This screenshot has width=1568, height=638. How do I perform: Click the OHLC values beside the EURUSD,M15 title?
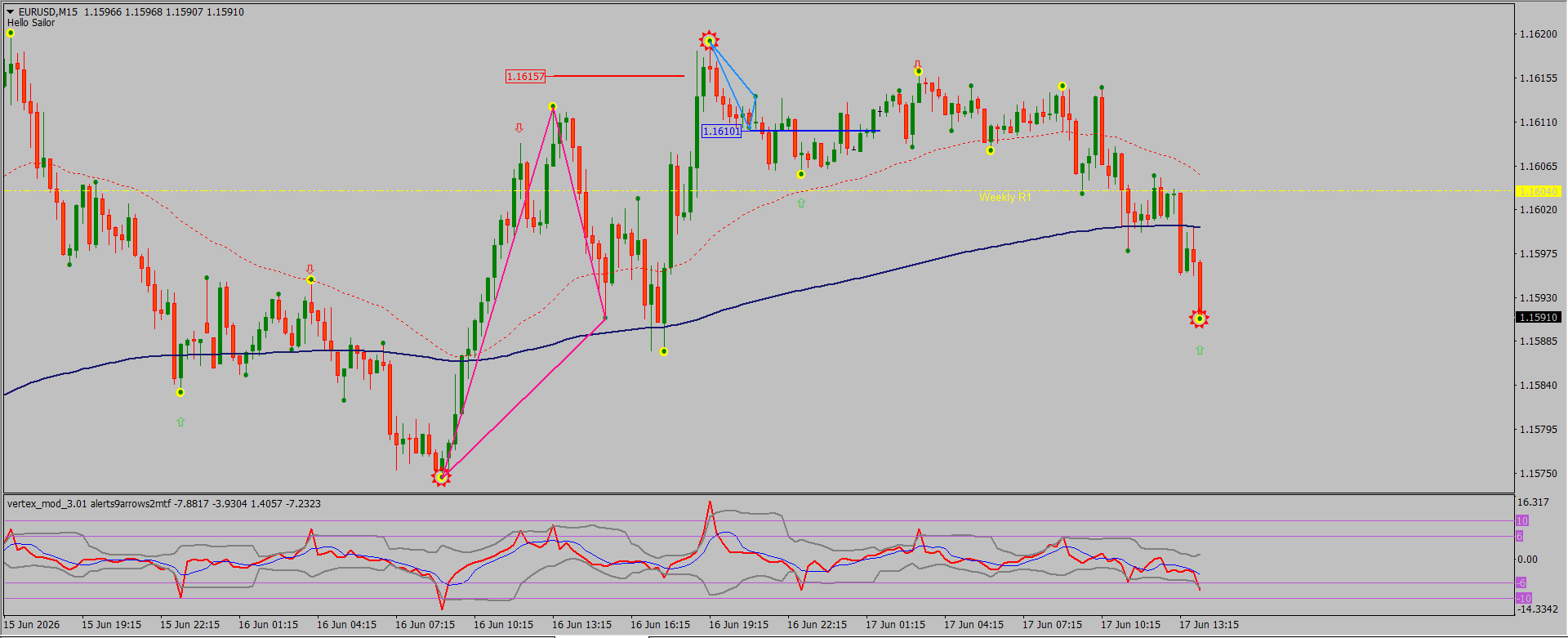tap(164, 12)
